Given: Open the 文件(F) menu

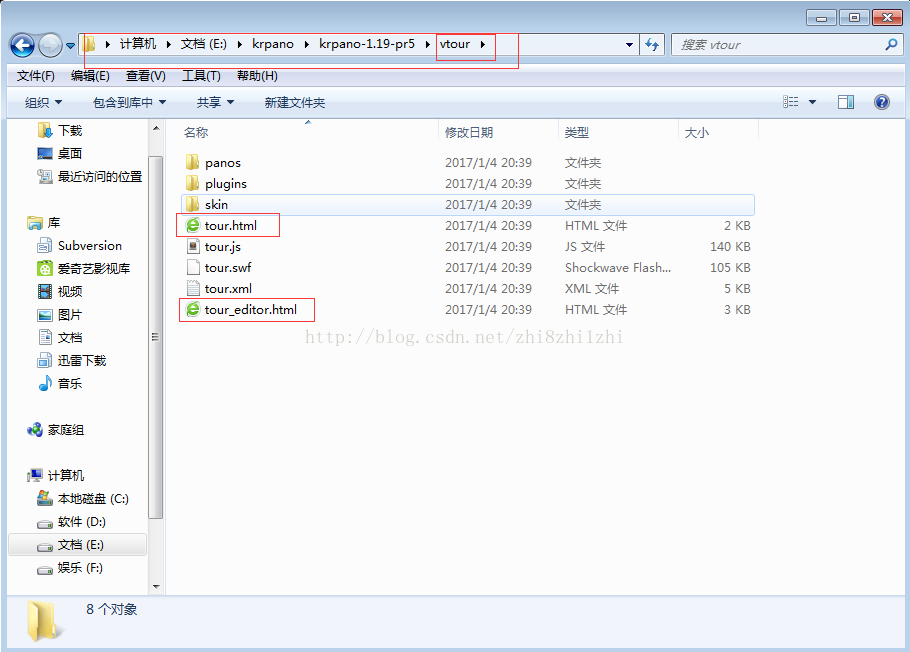Looking at the screenshot, I should (x=35, y=76).
